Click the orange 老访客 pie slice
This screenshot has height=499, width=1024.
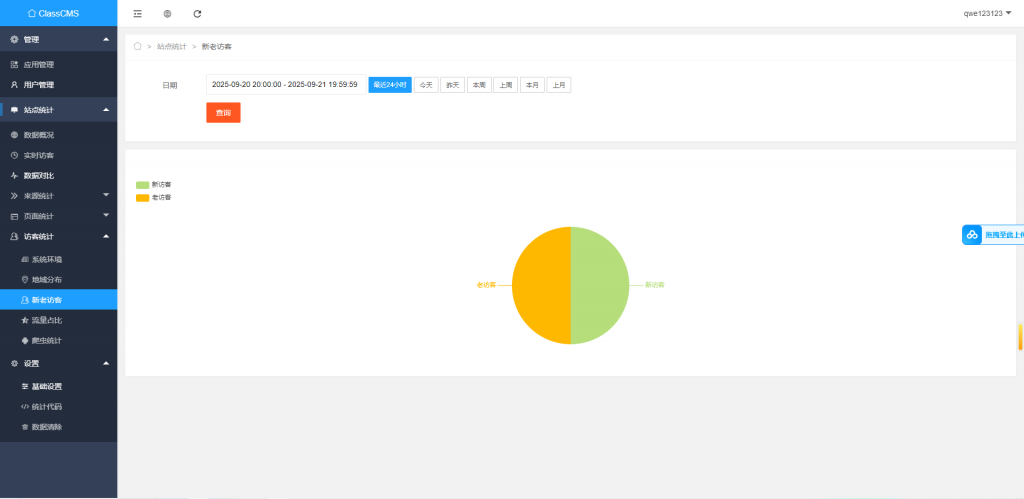click(x=540, y=285)
